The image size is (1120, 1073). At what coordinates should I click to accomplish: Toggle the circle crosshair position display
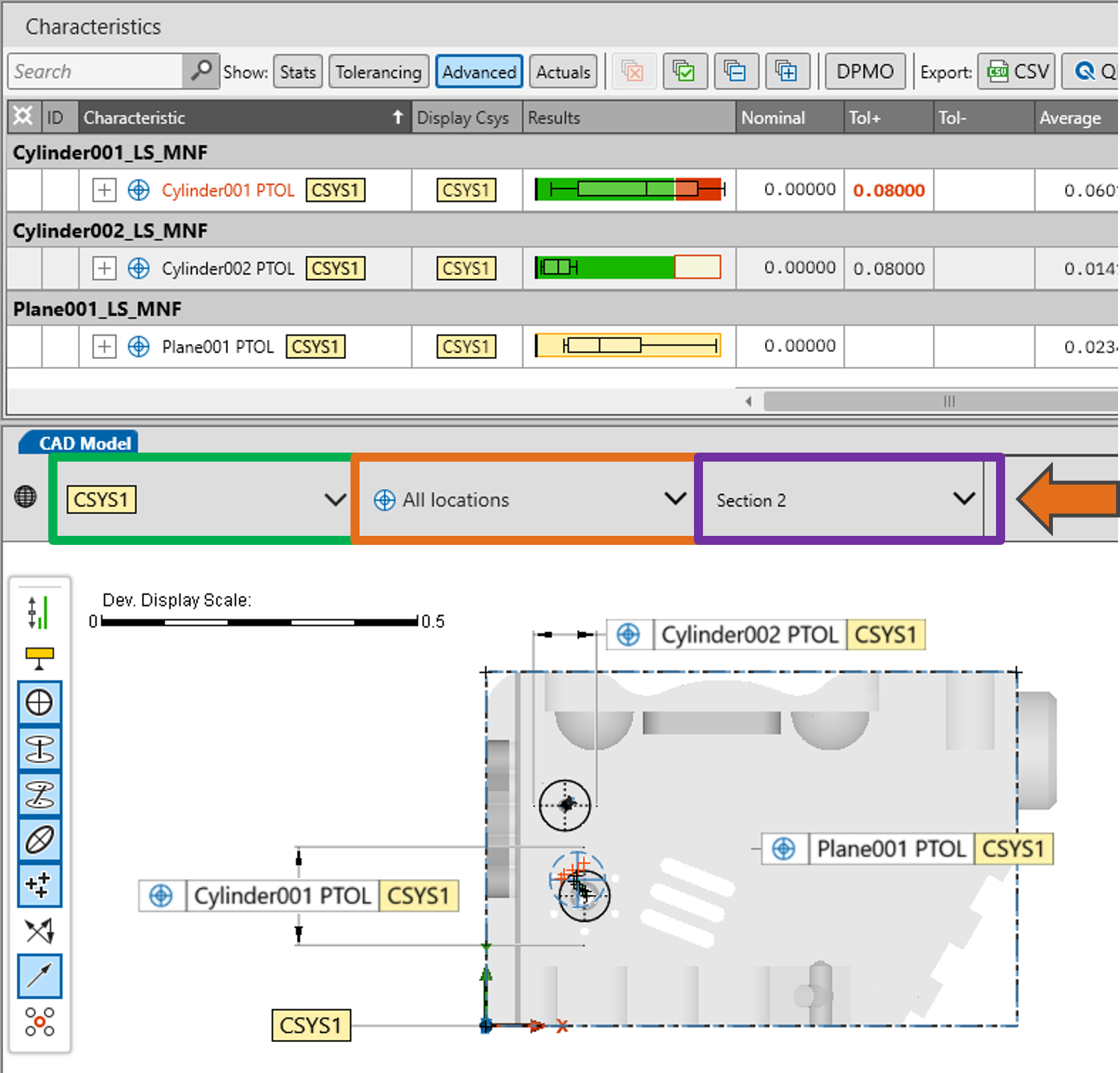(x=39, y=702)
